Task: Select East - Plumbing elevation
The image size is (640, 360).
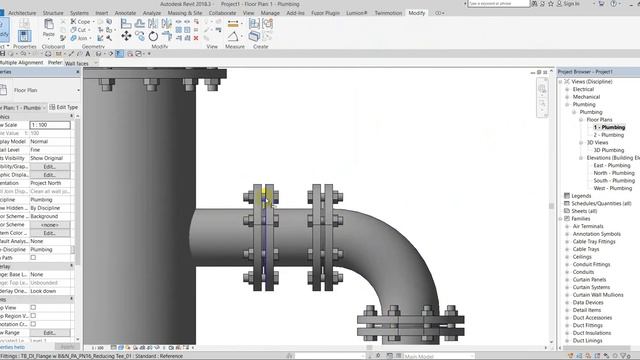Action: tap(611, 165)
